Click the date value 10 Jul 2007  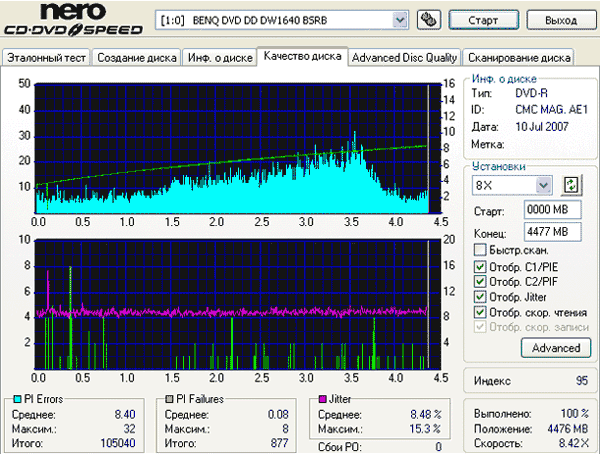(x=542, y=127)
